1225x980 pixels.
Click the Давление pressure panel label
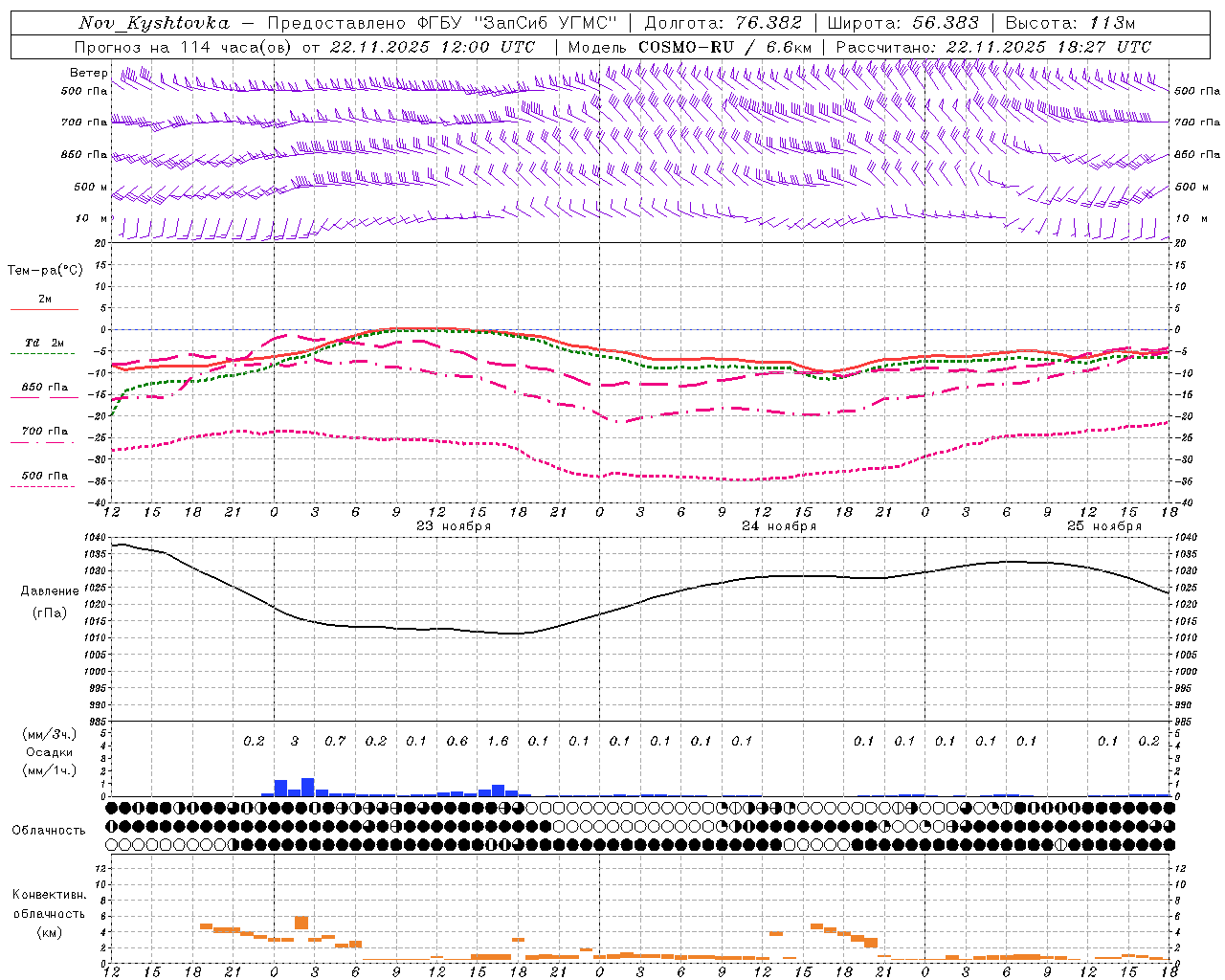point(49,591)
